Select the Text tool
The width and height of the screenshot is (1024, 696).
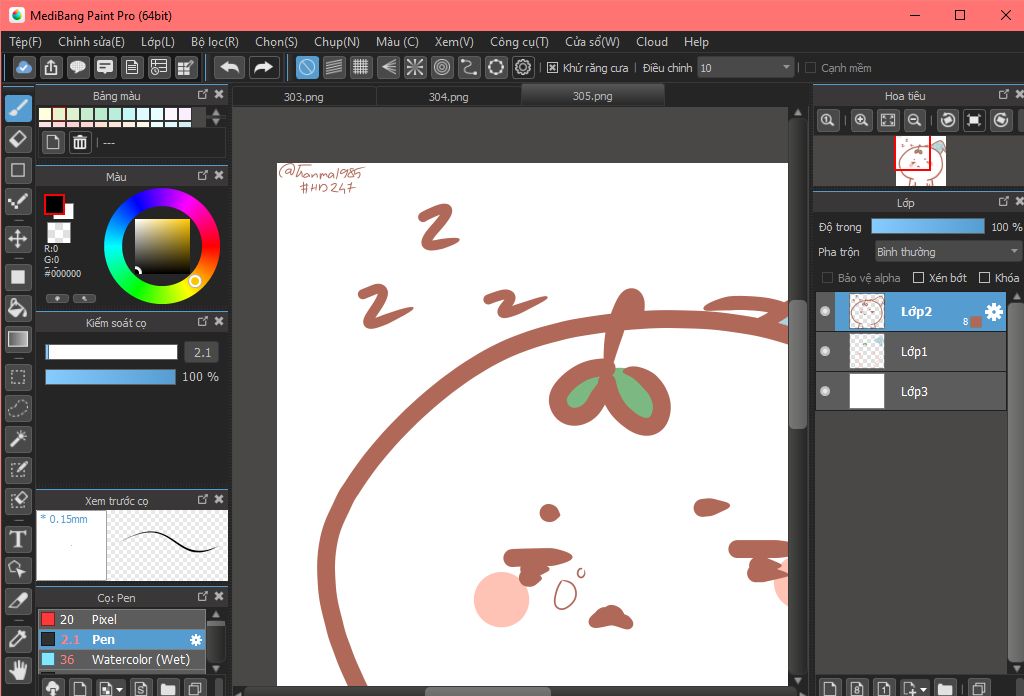point(18,539)
